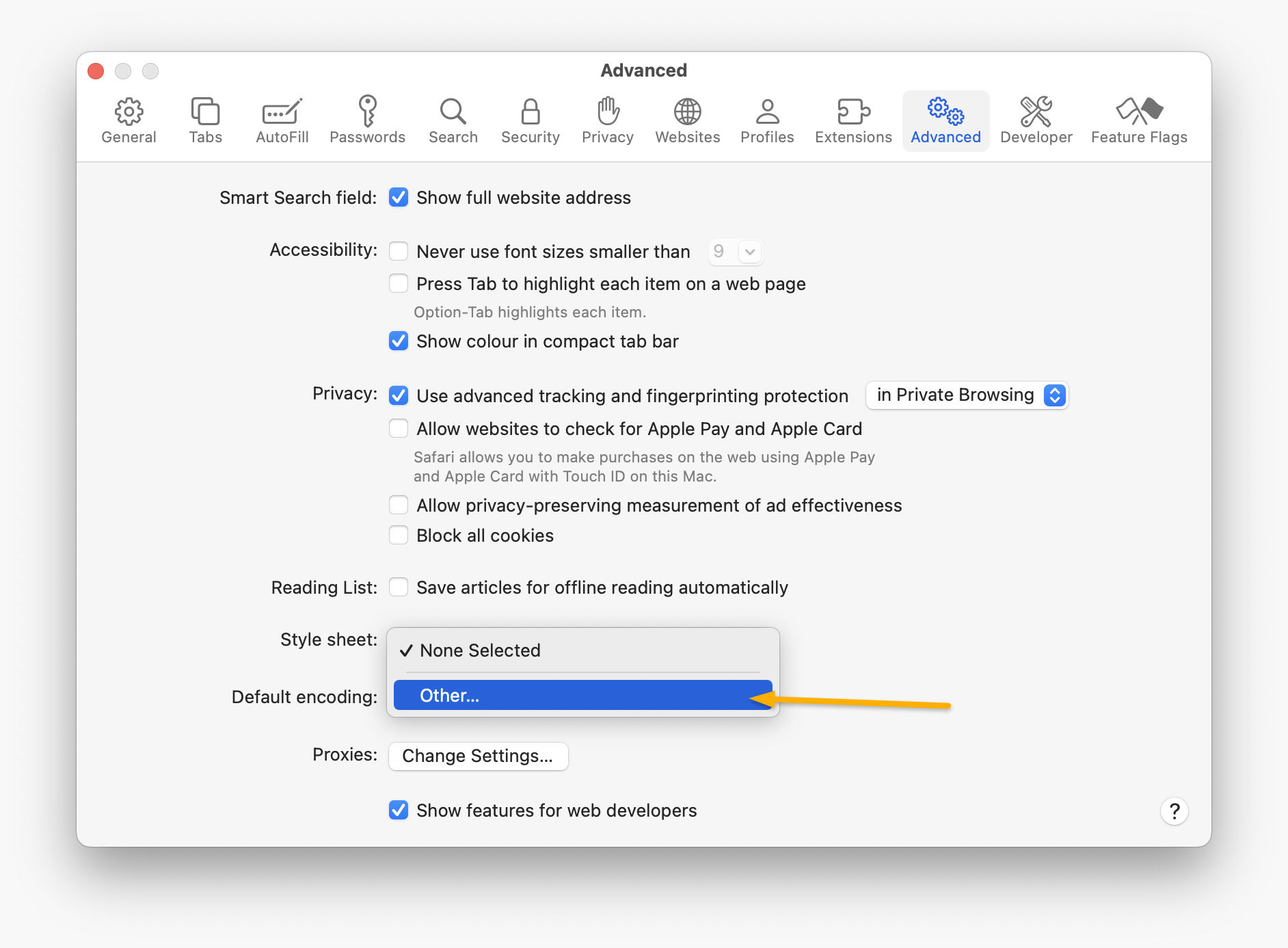Image resolution: width=1288 pixels, height=948 pixels.
Task: Click the Accessibility label
Action: (323, 250)
